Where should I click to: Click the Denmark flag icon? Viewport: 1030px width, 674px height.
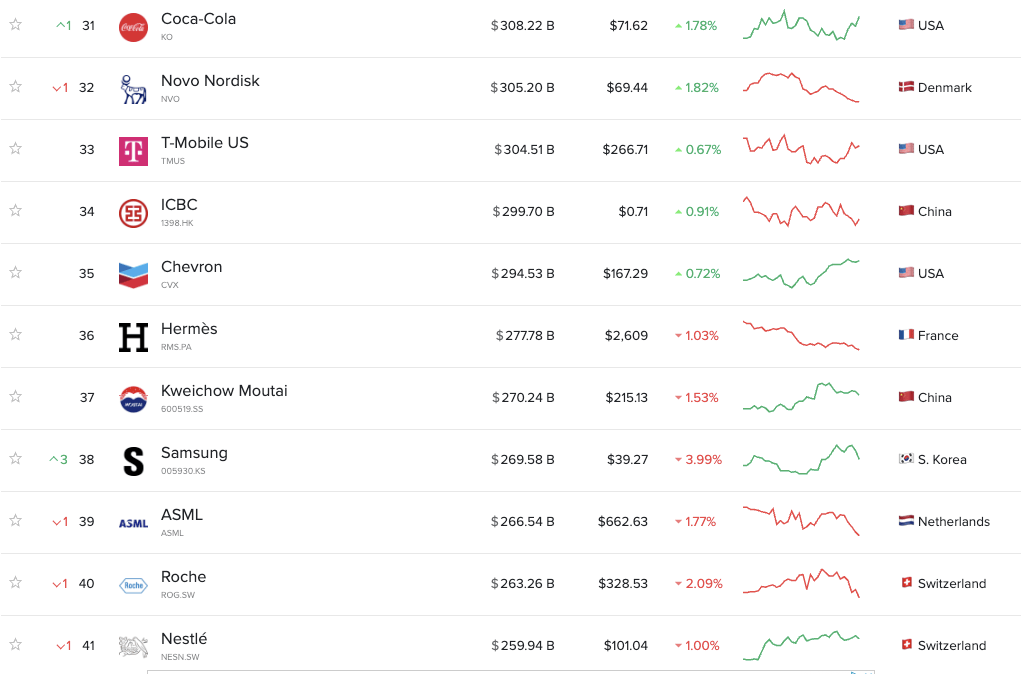(906, 87)
